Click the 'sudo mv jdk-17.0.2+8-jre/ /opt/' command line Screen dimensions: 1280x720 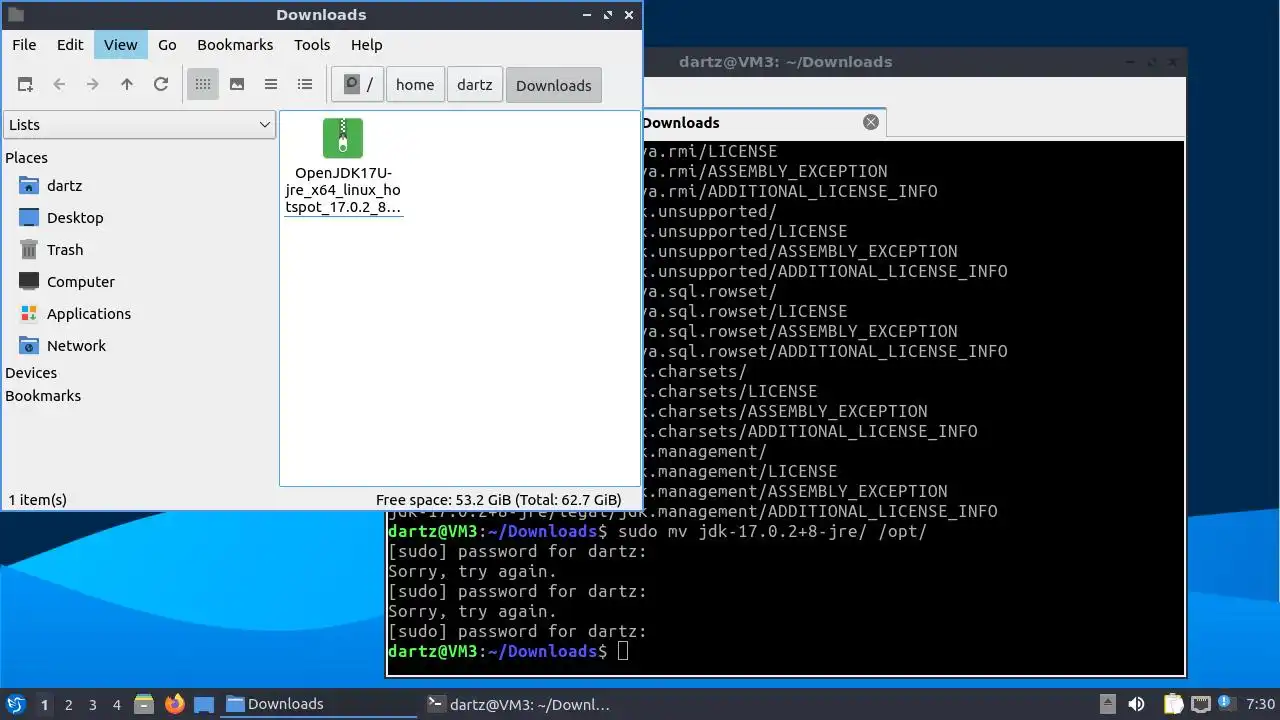pos(773,531)
